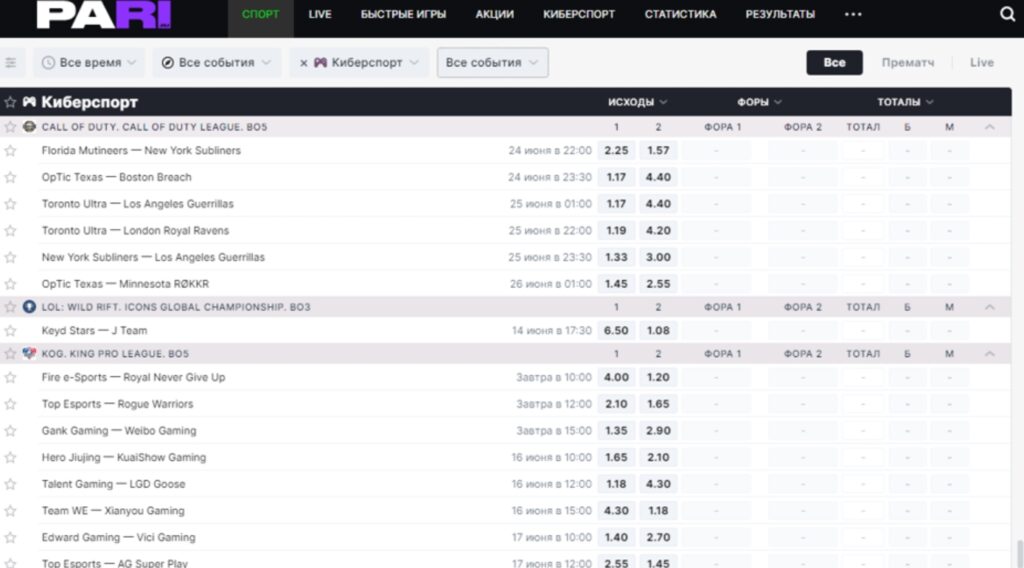The height and width of the screenshot is (568, 1024).
Task: Collapse the KOG King Pro League section
Action: [989, 354]
